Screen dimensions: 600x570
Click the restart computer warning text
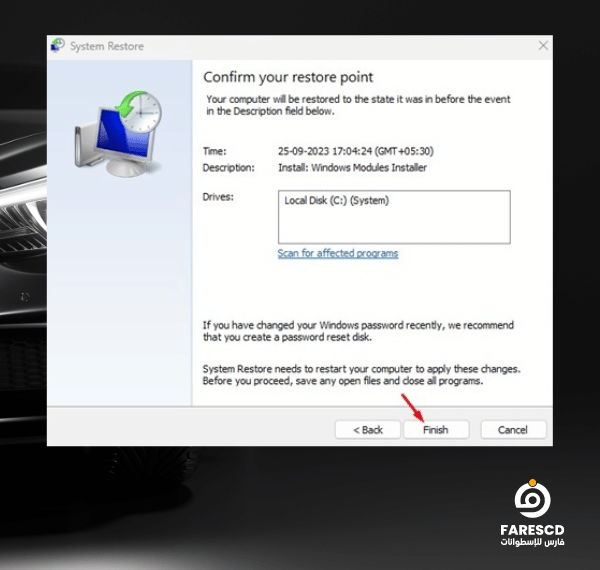(x=362, y=375)
